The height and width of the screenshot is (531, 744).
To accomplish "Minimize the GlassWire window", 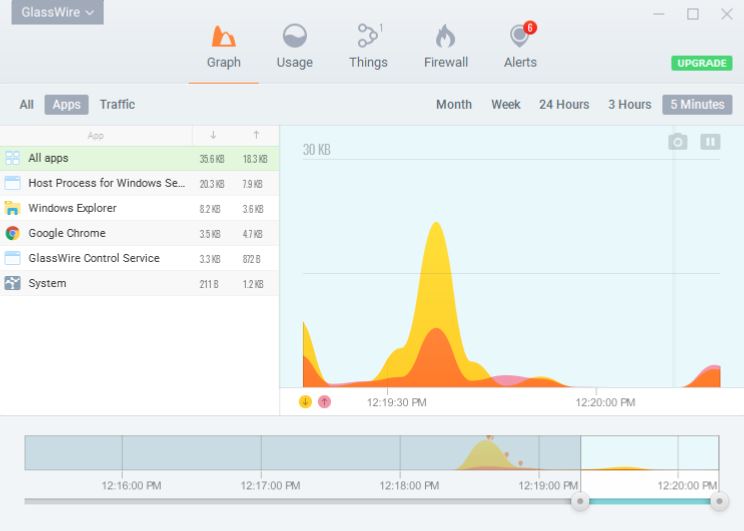I will pyautogui.click(x=659, y=14).
